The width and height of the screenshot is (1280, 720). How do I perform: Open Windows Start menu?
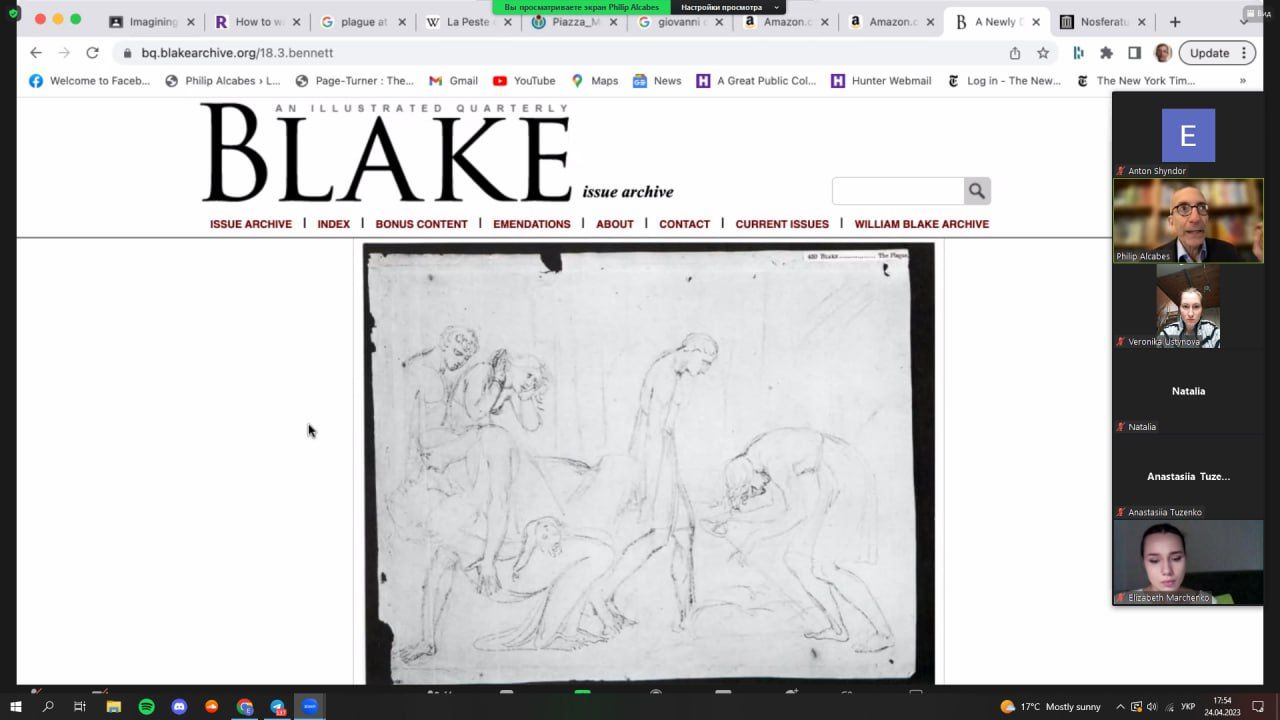[16, 706]
